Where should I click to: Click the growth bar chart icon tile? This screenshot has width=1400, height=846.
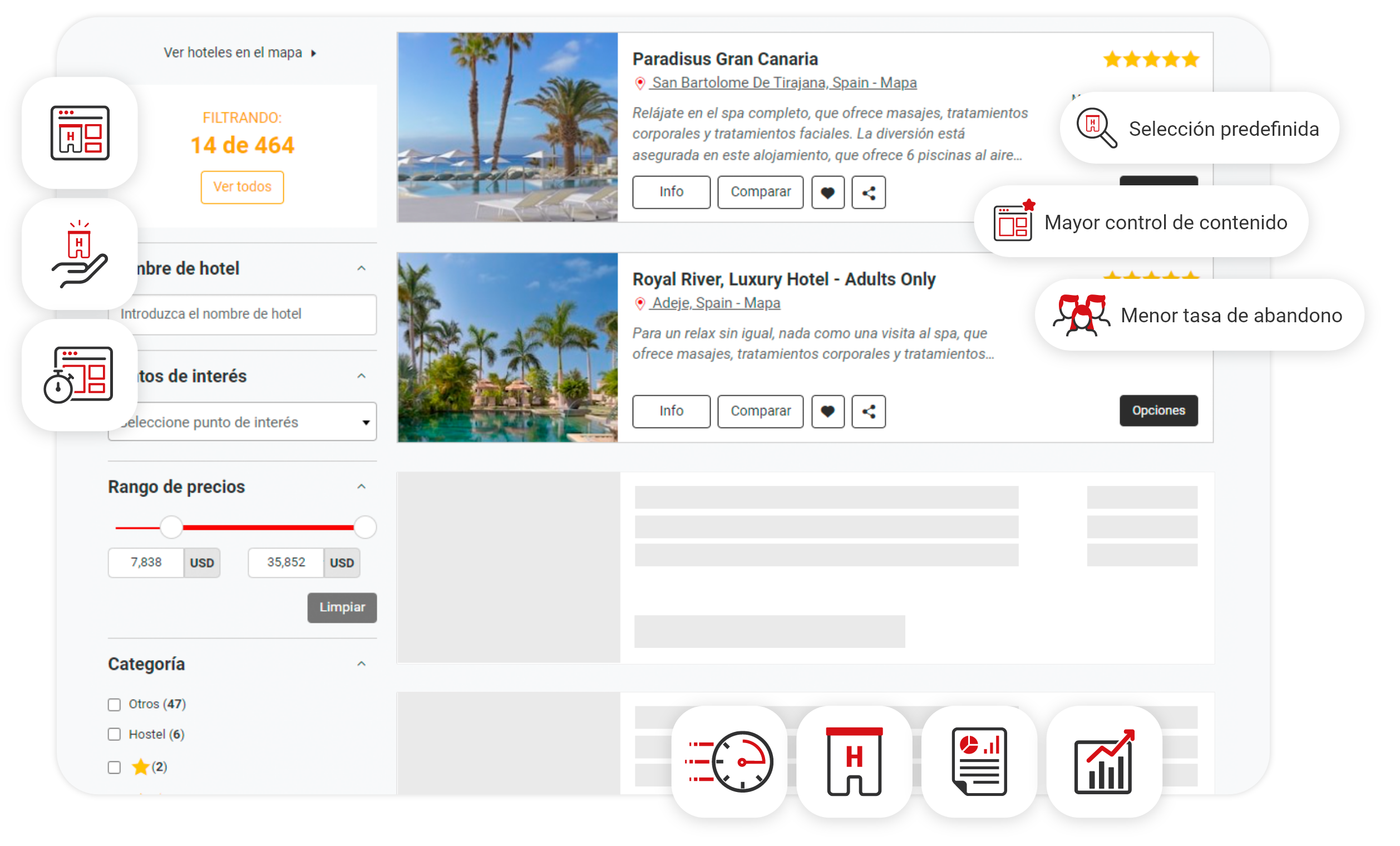1103,761
